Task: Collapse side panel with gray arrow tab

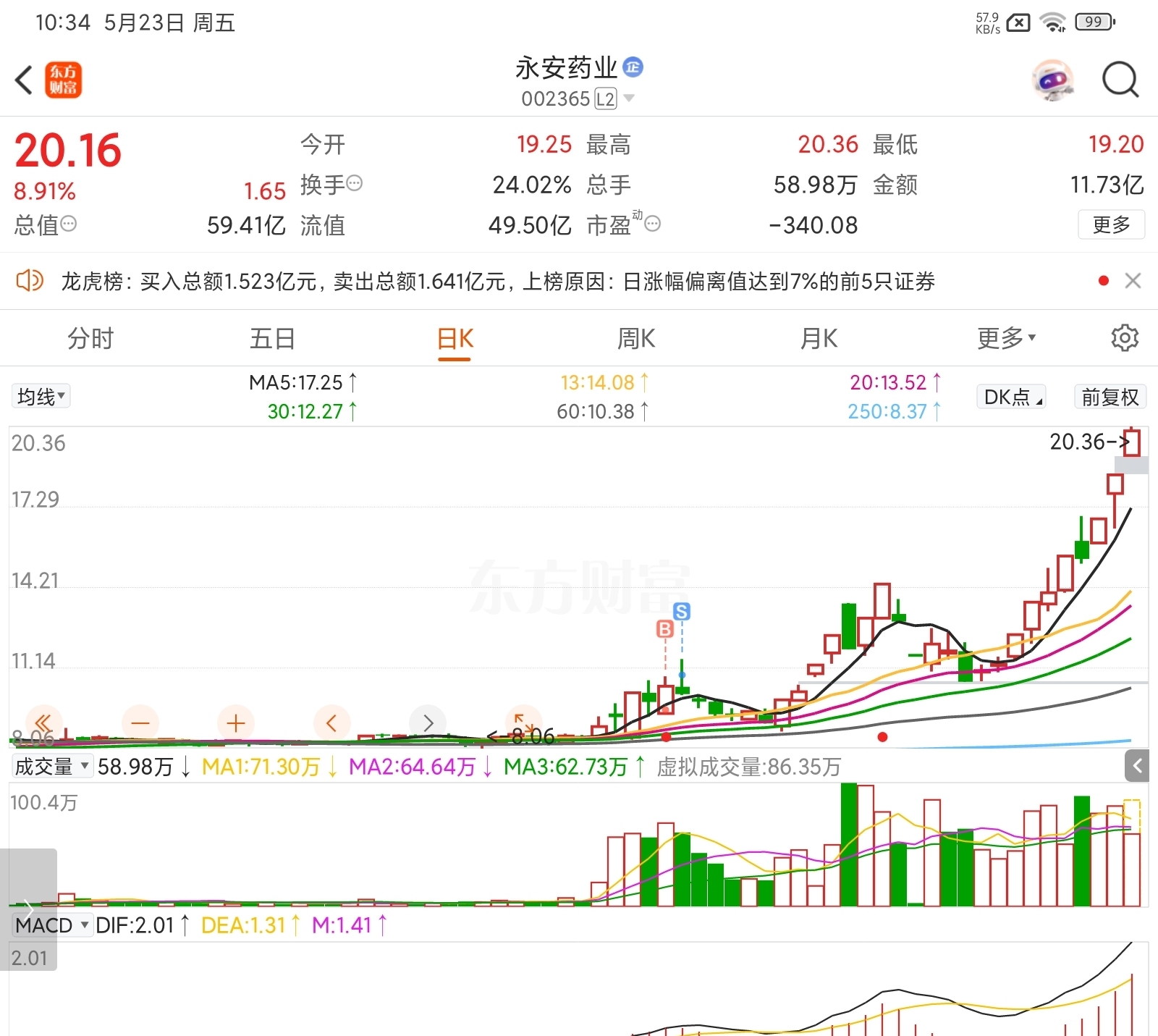Action: click(1136, 766)
